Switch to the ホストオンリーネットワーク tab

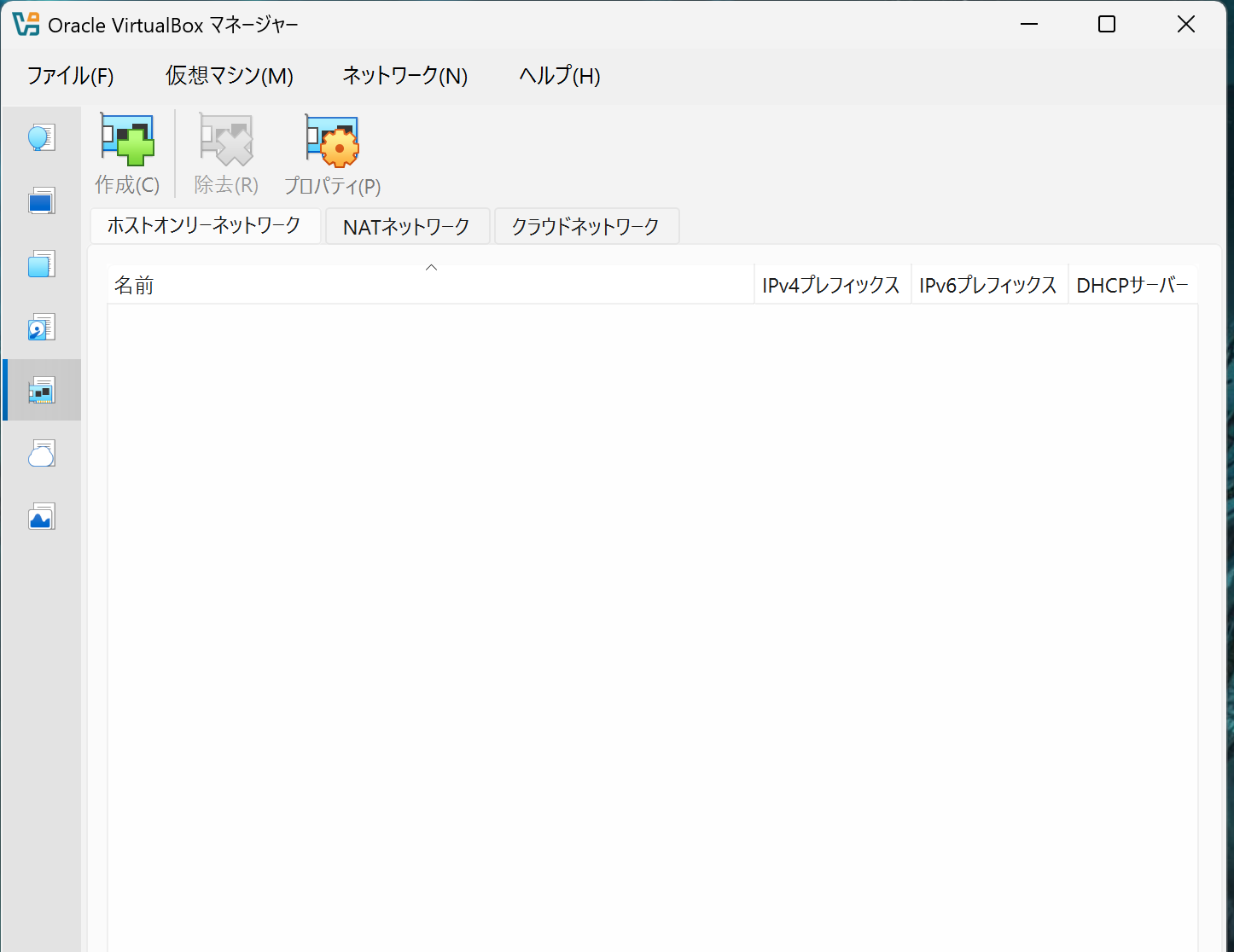pos(205,225)
